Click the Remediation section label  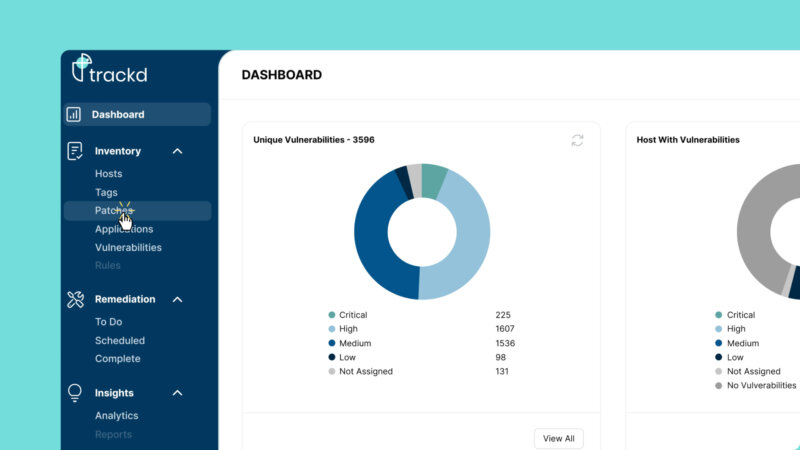click(x=125, y=299)
